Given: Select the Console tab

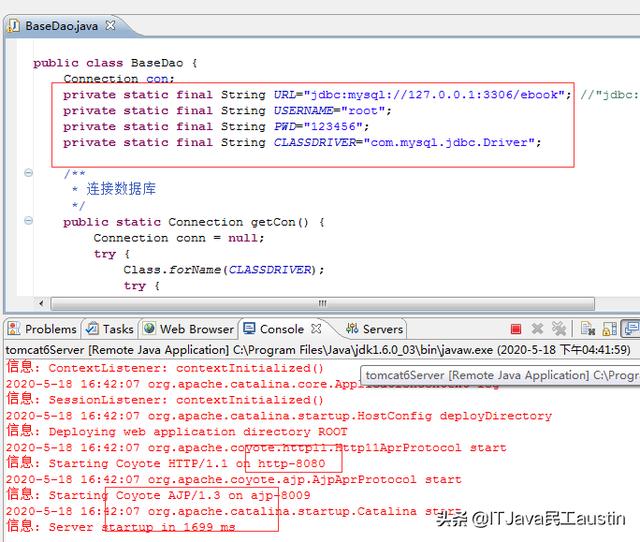Looking at the screenshot, I should point(282,329).
